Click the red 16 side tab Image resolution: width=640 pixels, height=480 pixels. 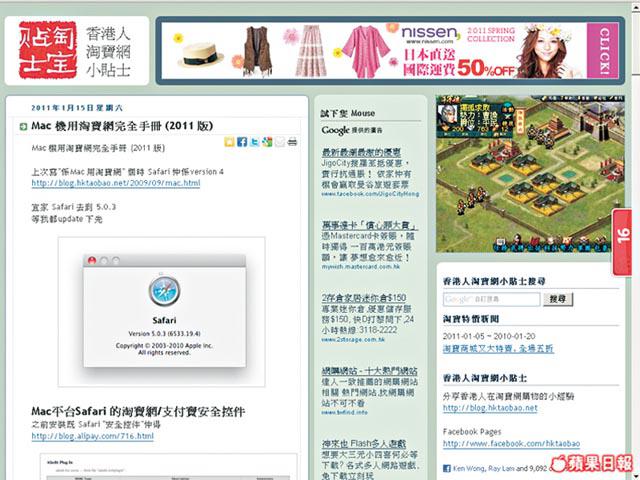(622, 242)
